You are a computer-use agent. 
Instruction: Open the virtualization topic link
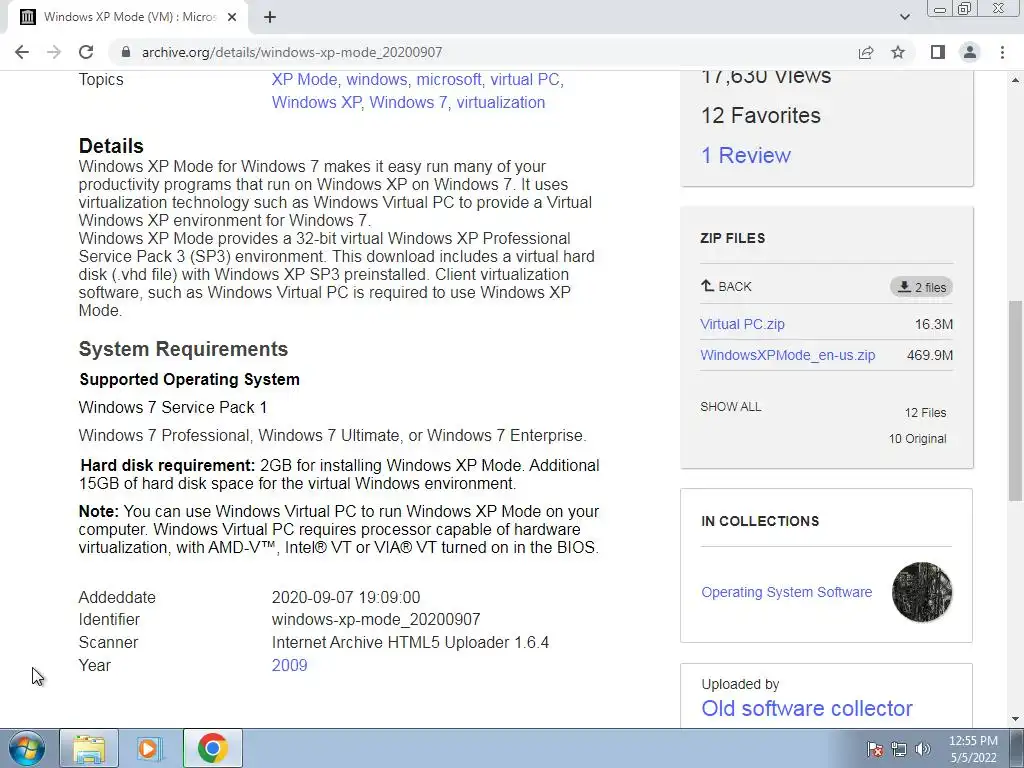501,103
